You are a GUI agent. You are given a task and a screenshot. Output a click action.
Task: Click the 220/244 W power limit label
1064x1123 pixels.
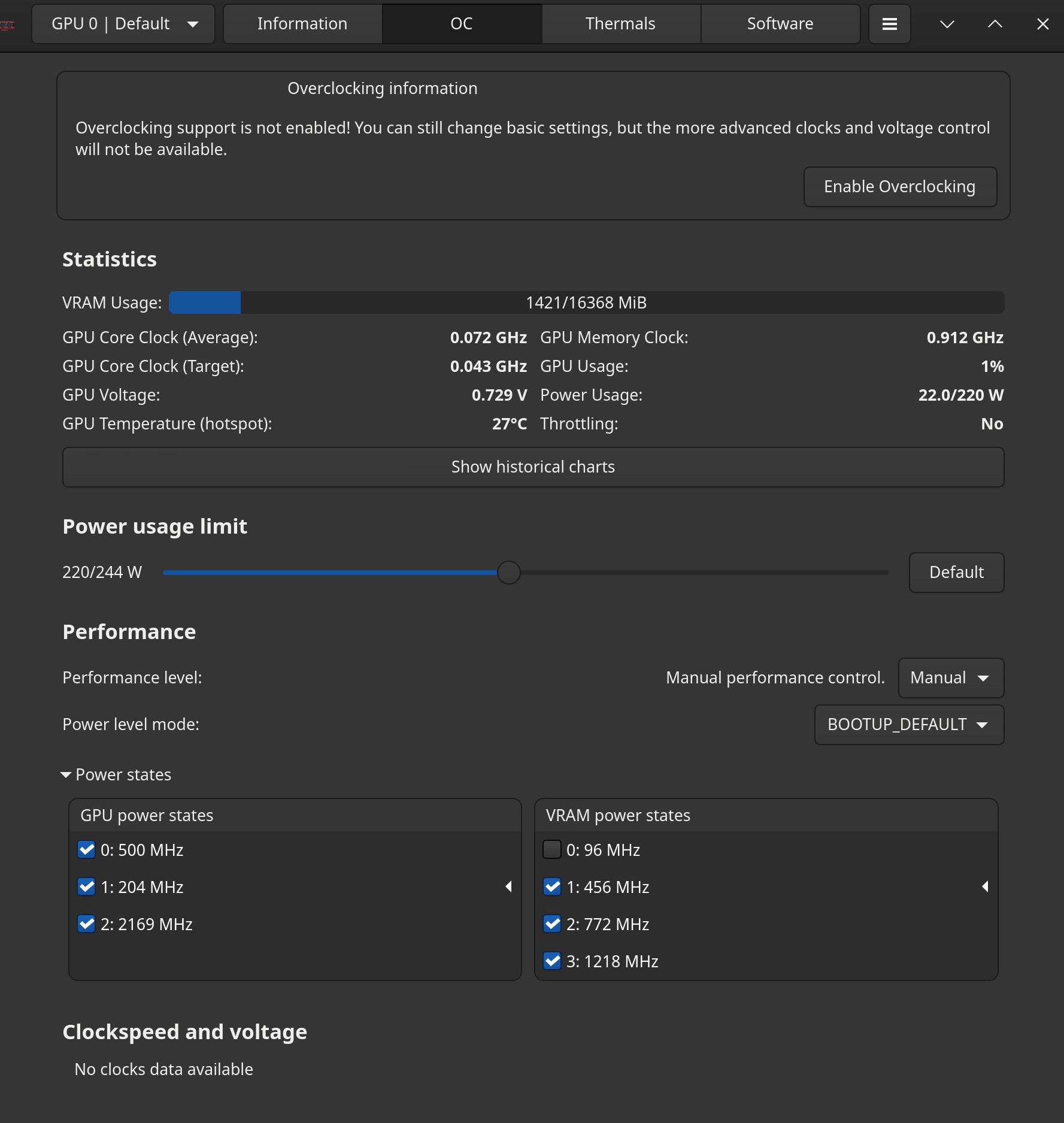pos(102,573)
